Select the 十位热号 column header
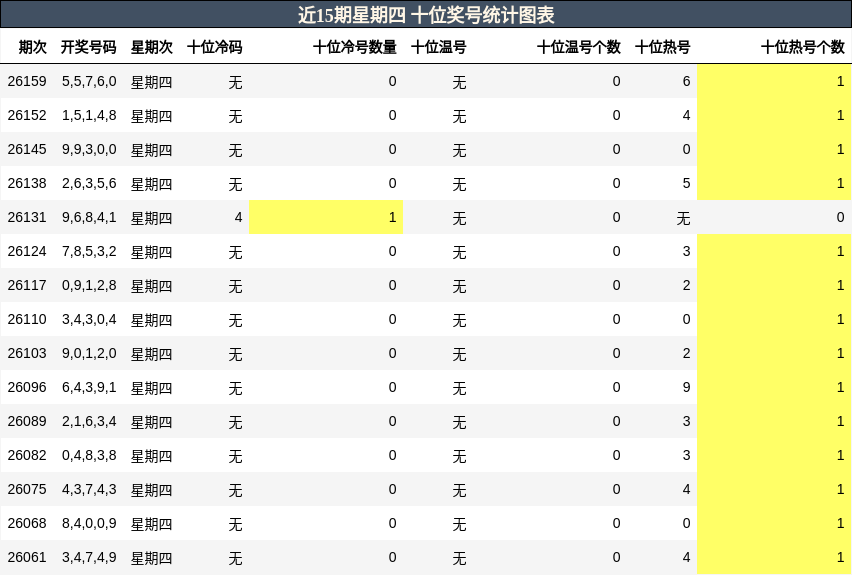 [662, 47]
